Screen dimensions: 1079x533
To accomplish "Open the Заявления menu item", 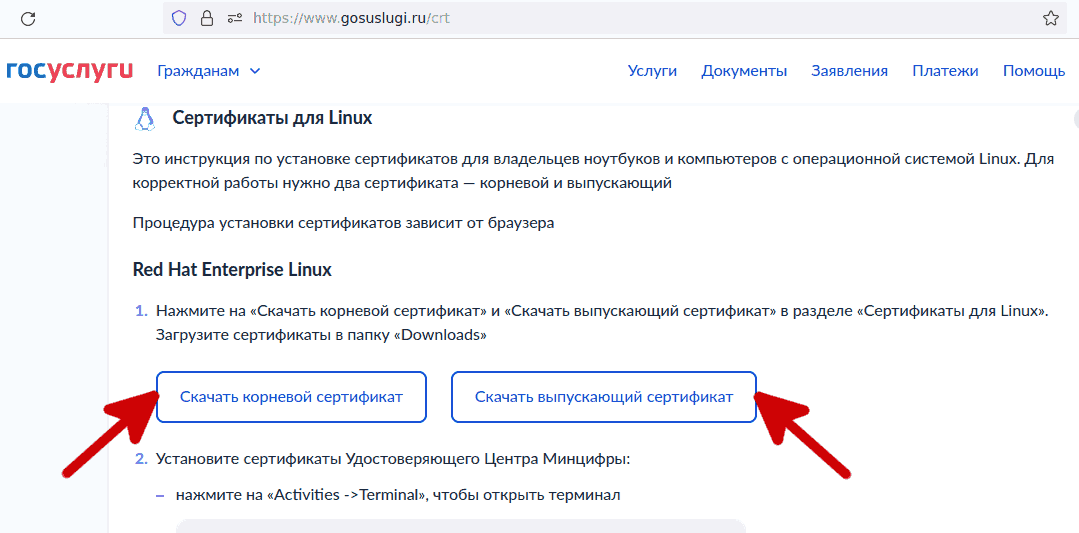I will [849, 71].
